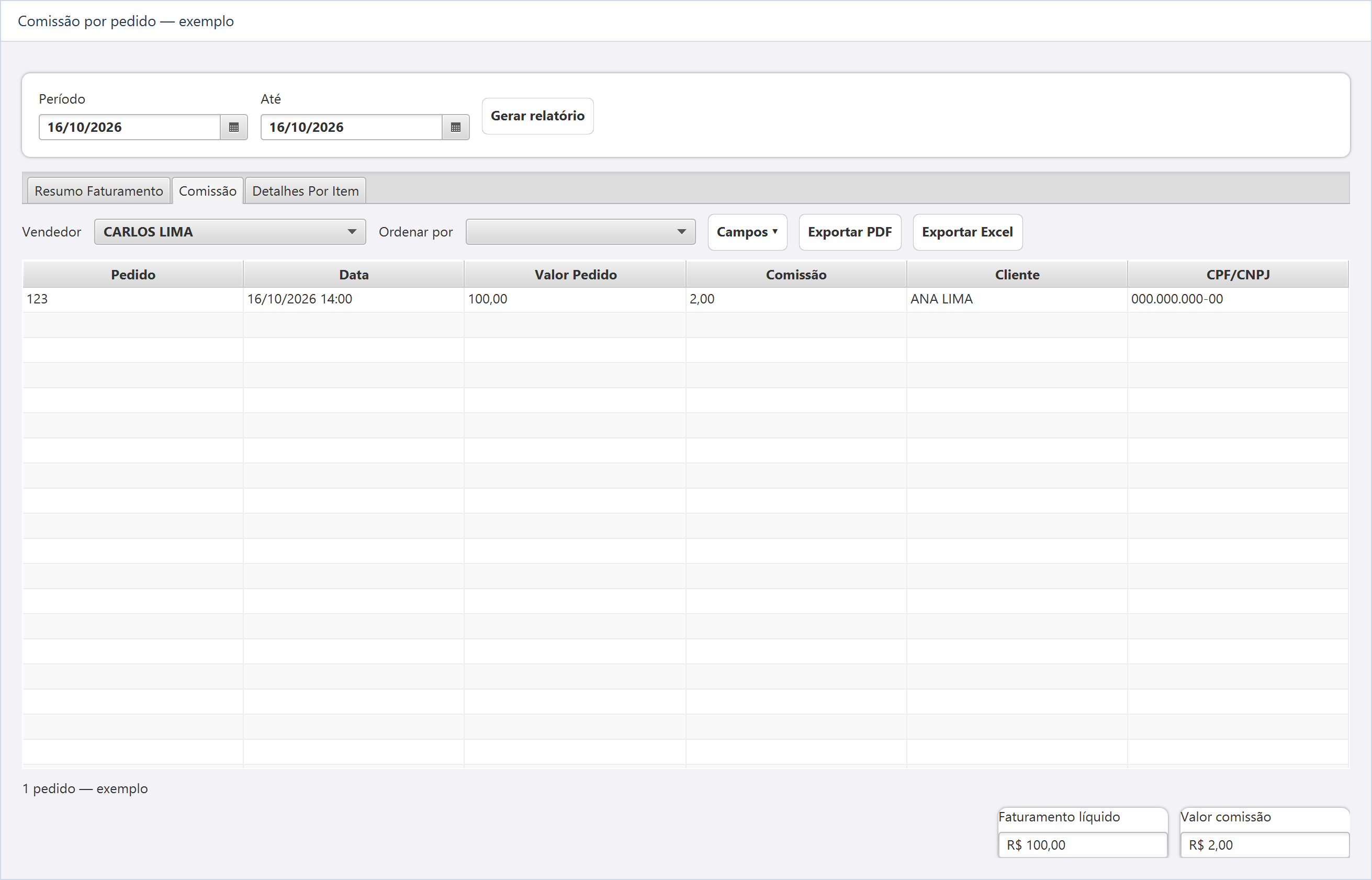The width and height of the screenshot is (1372, 880).
Task: Click the Valor Pedido column header
Action: click(575, 274)
